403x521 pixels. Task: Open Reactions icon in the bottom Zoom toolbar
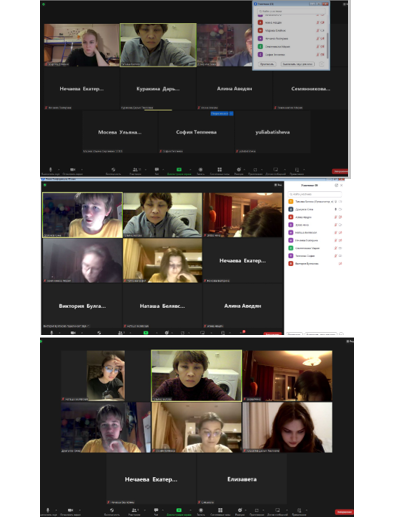240,510
